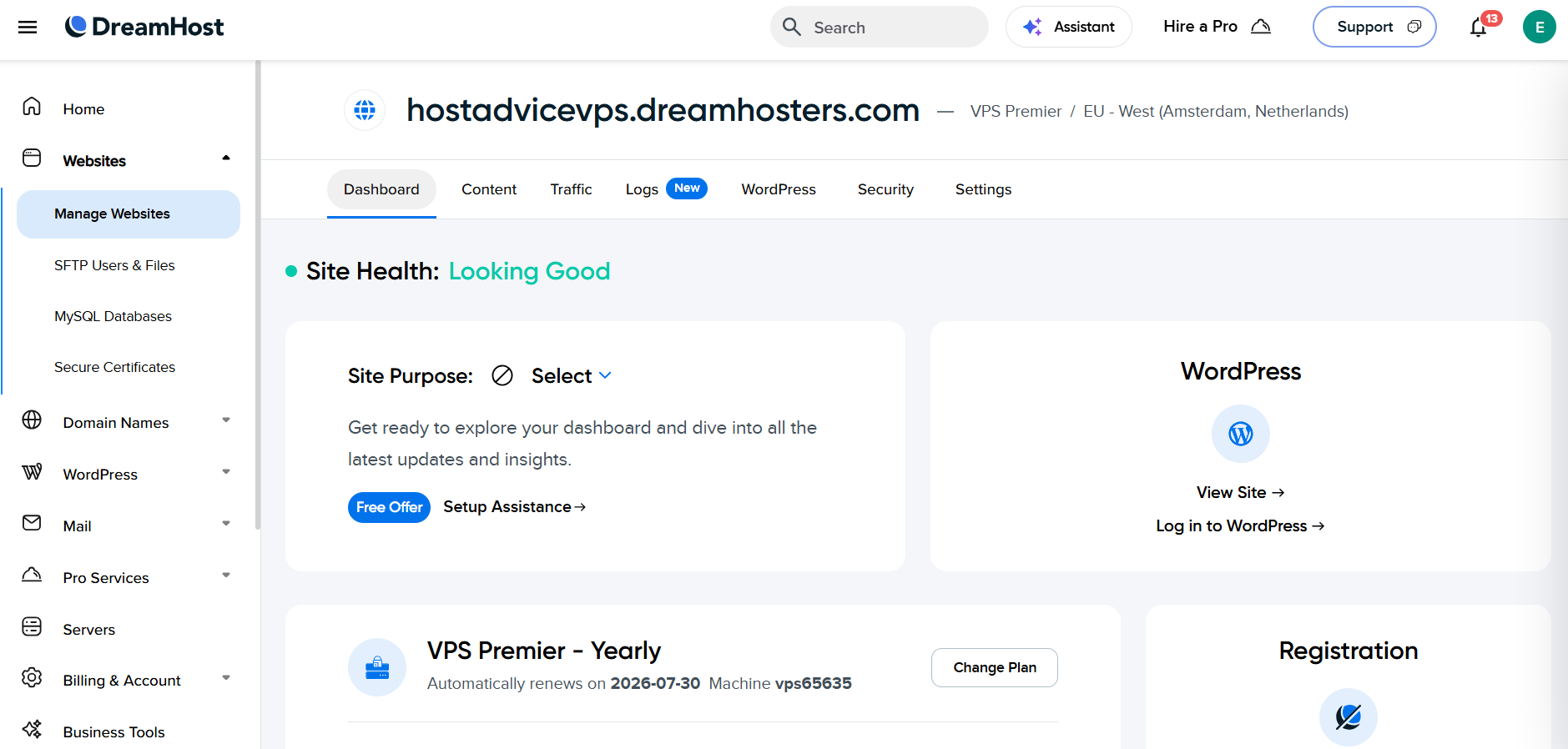Click the Business Tools sparkle icon
The width and height of the screenshot is (1568, 749).
click(32, 729)
